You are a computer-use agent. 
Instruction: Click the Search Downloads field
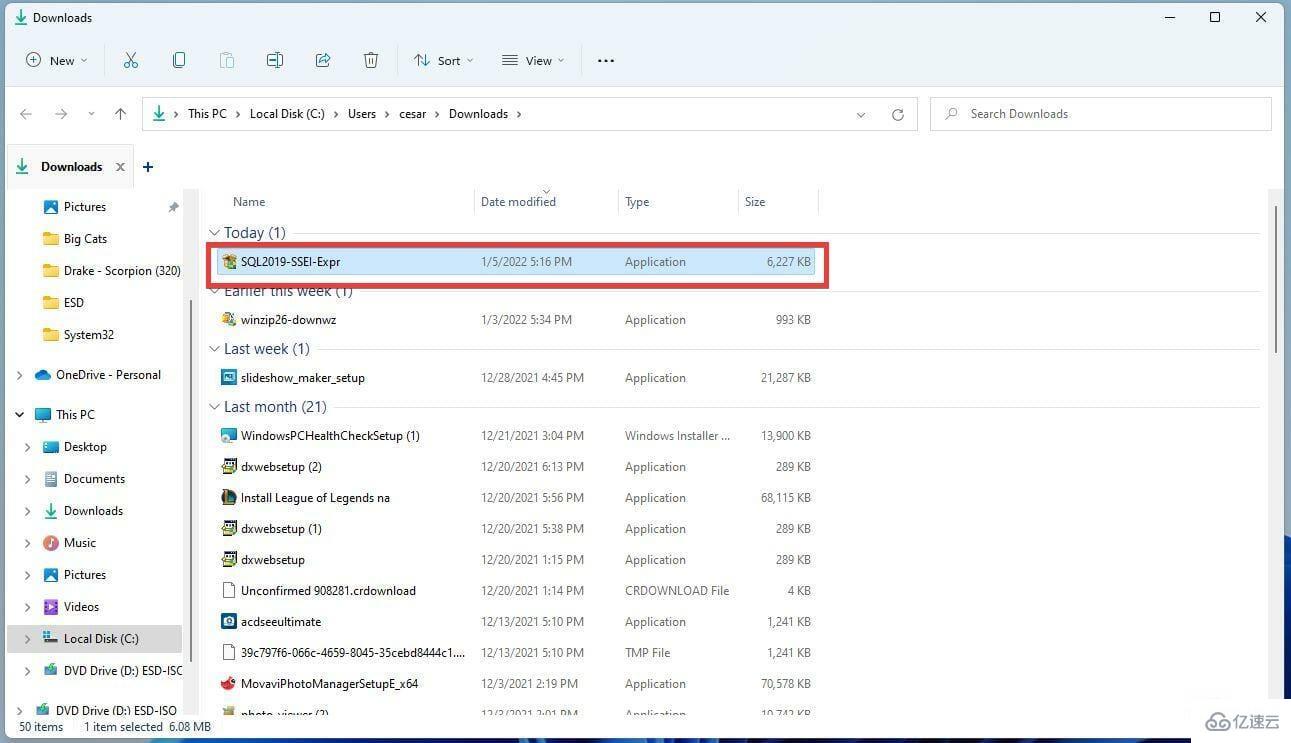[1101, 114]
